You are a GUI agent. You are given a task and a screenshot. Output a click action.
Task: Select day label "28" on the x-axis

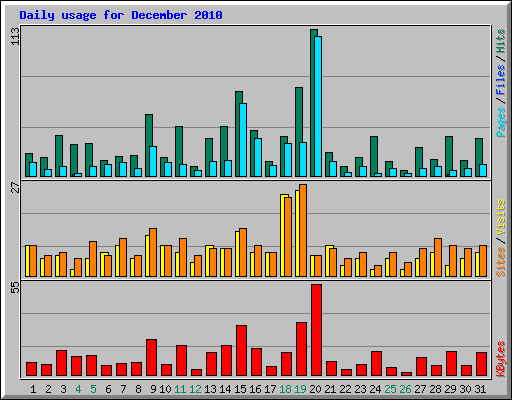pyautogui.click(x=435, y=389)
